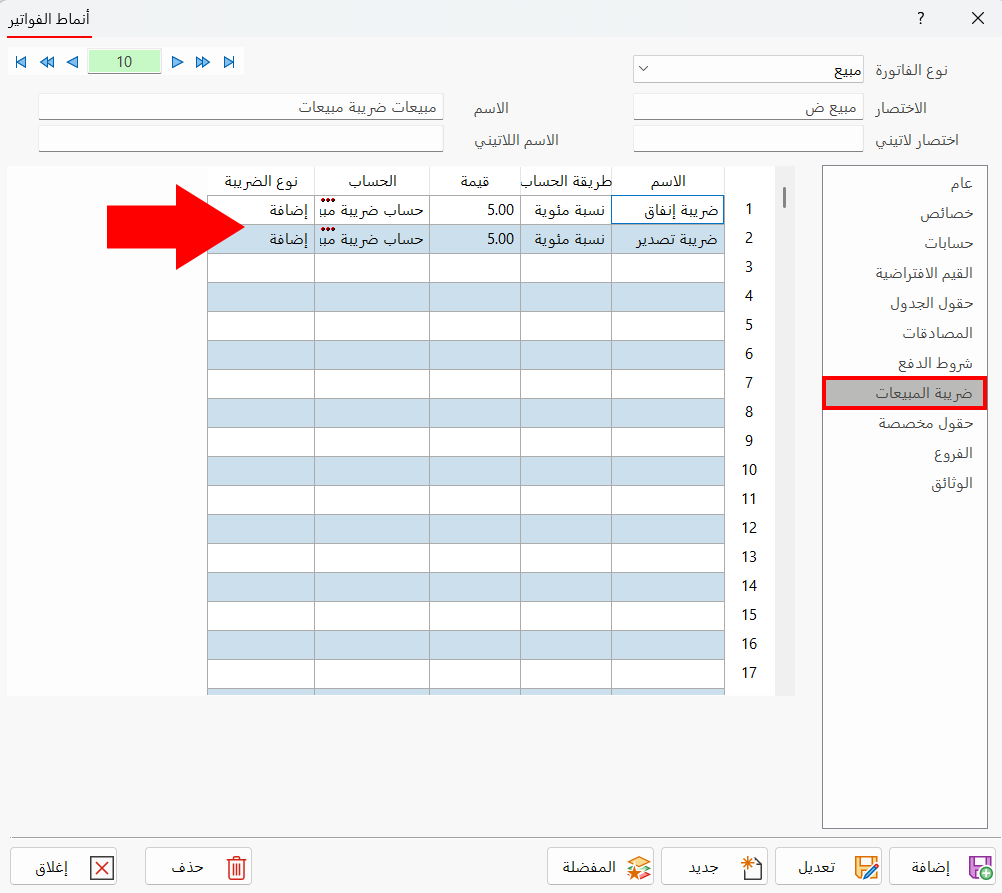Go to previous record arrow
Viewport: 1002px width, 893px height.
tap(72, 62)
